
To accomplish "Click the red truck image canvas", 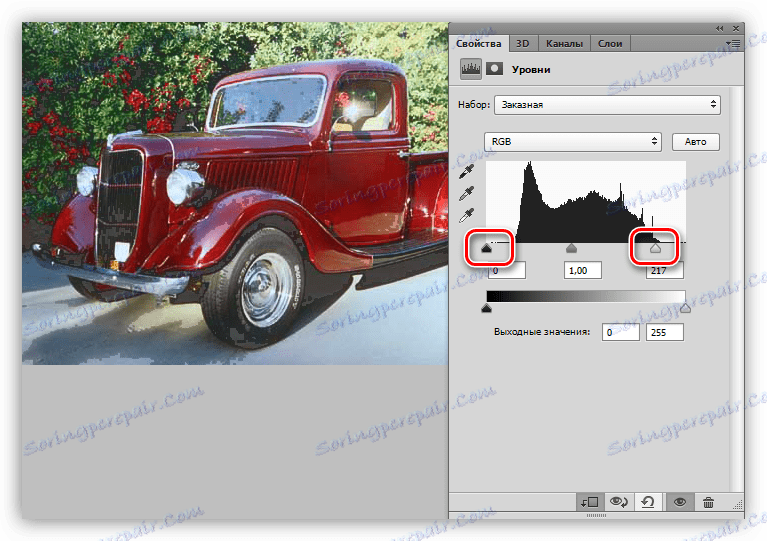I will 235,193.
